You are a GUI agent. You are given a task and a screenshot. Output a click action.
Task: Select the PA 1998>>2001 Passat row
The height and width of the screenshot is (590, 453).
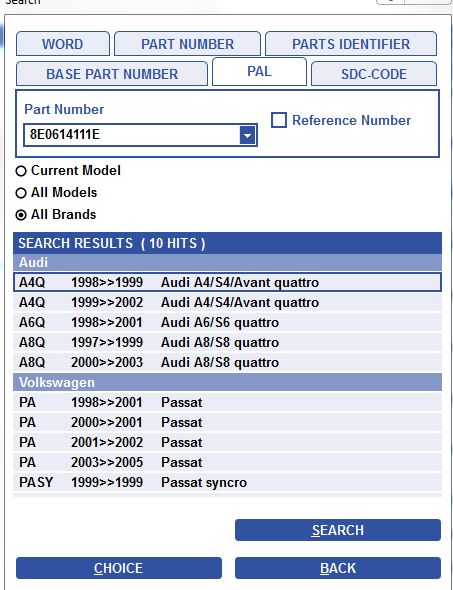point(227,402)
